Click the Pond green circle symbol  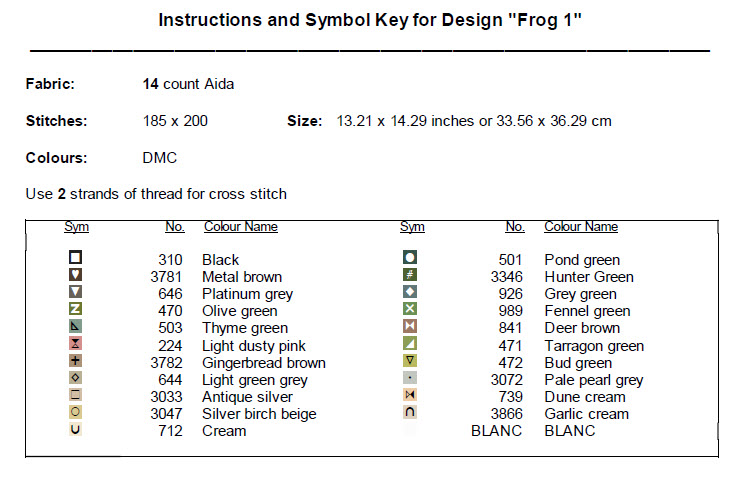click(409, 258)
